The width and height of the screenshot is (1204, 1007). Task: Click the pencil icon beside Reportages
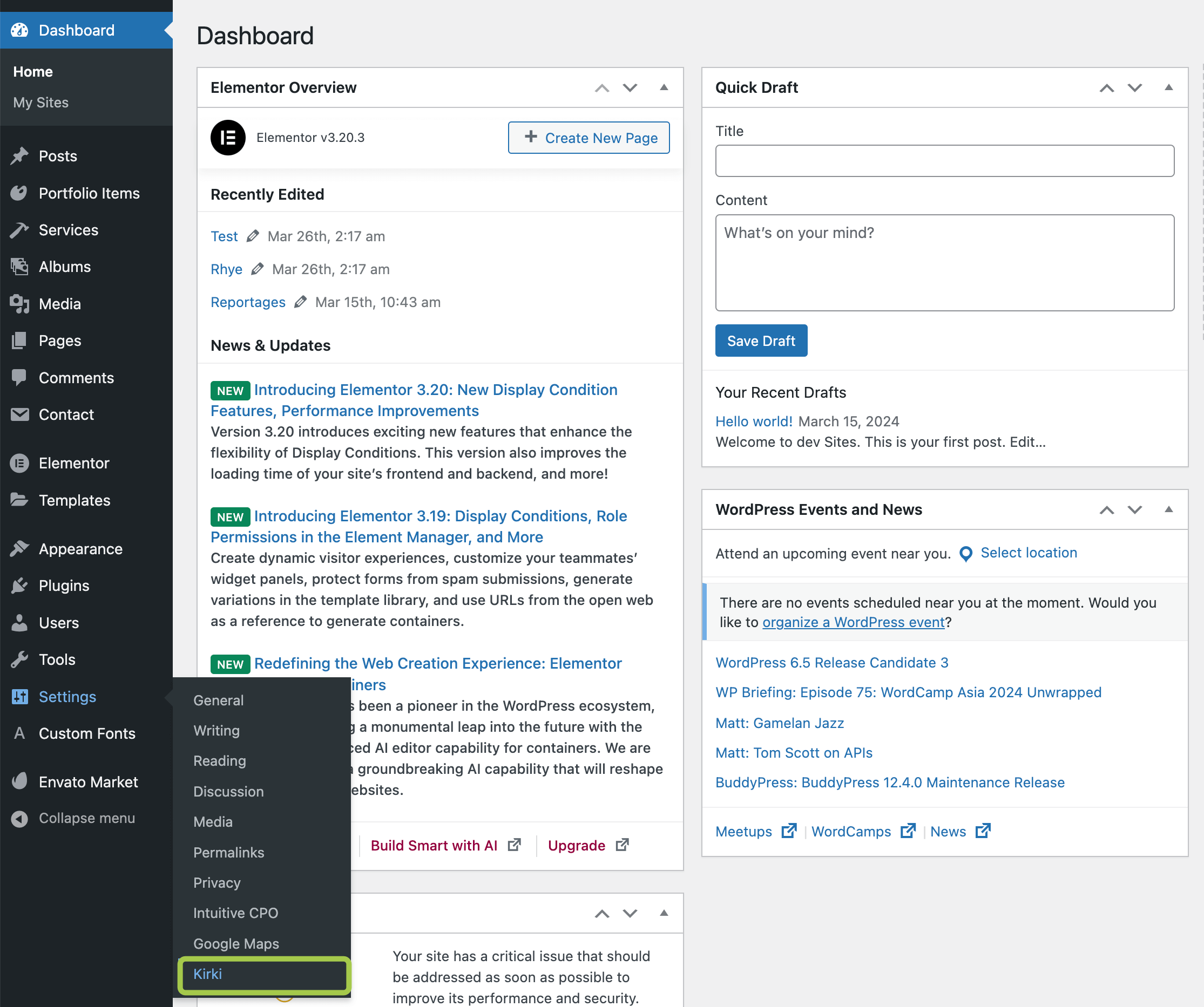point(300,302)
